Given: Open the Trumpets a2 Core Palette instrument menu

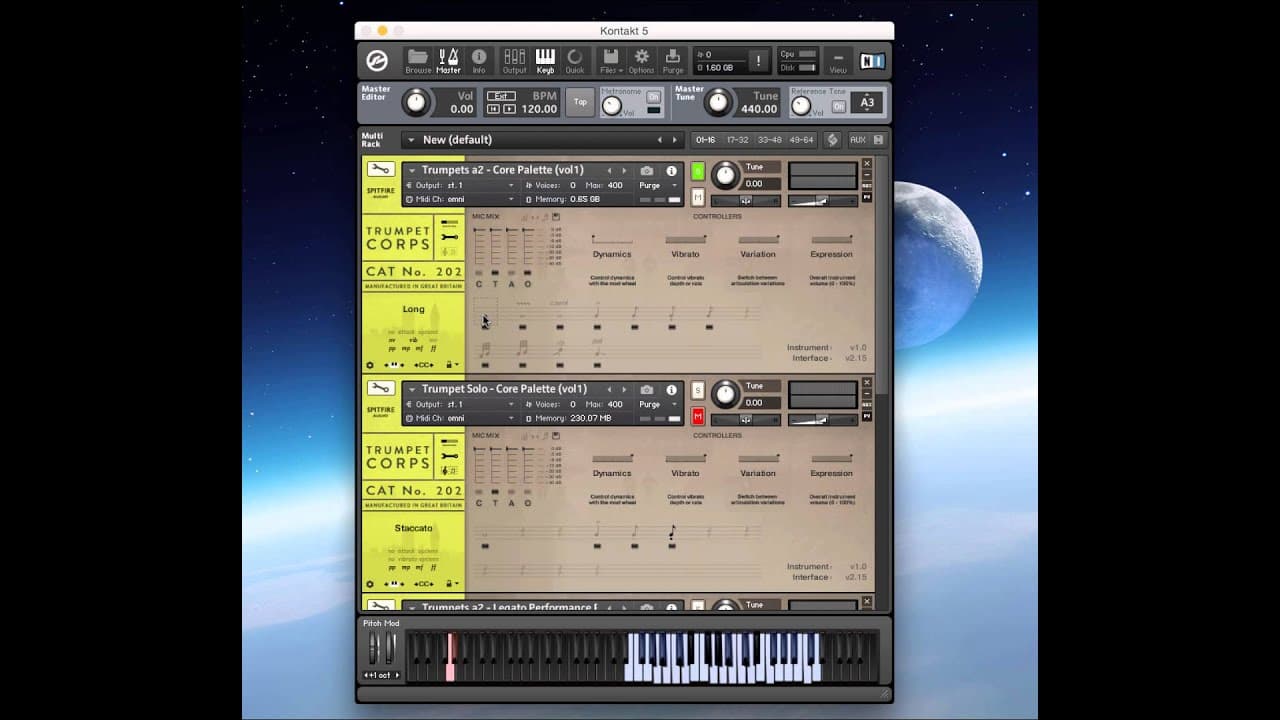Looking at the screenshot, I should point(411,171).
